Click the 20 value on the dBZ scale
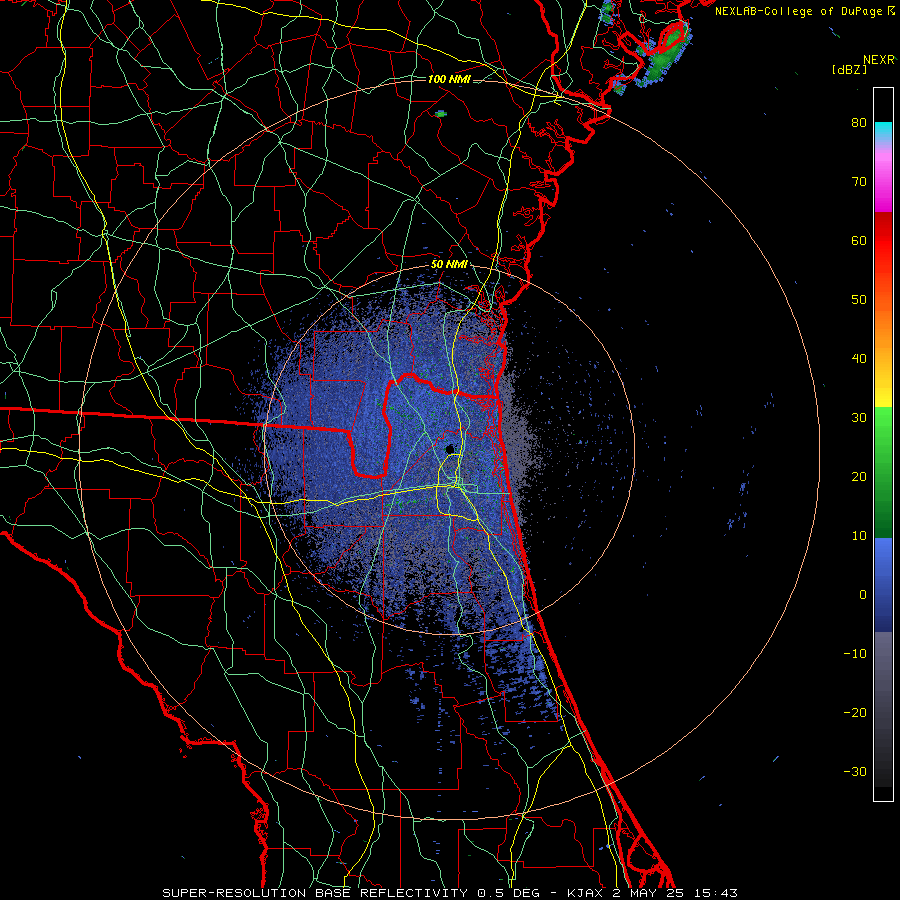The image size is (900, 900). (x=859, y=476)
